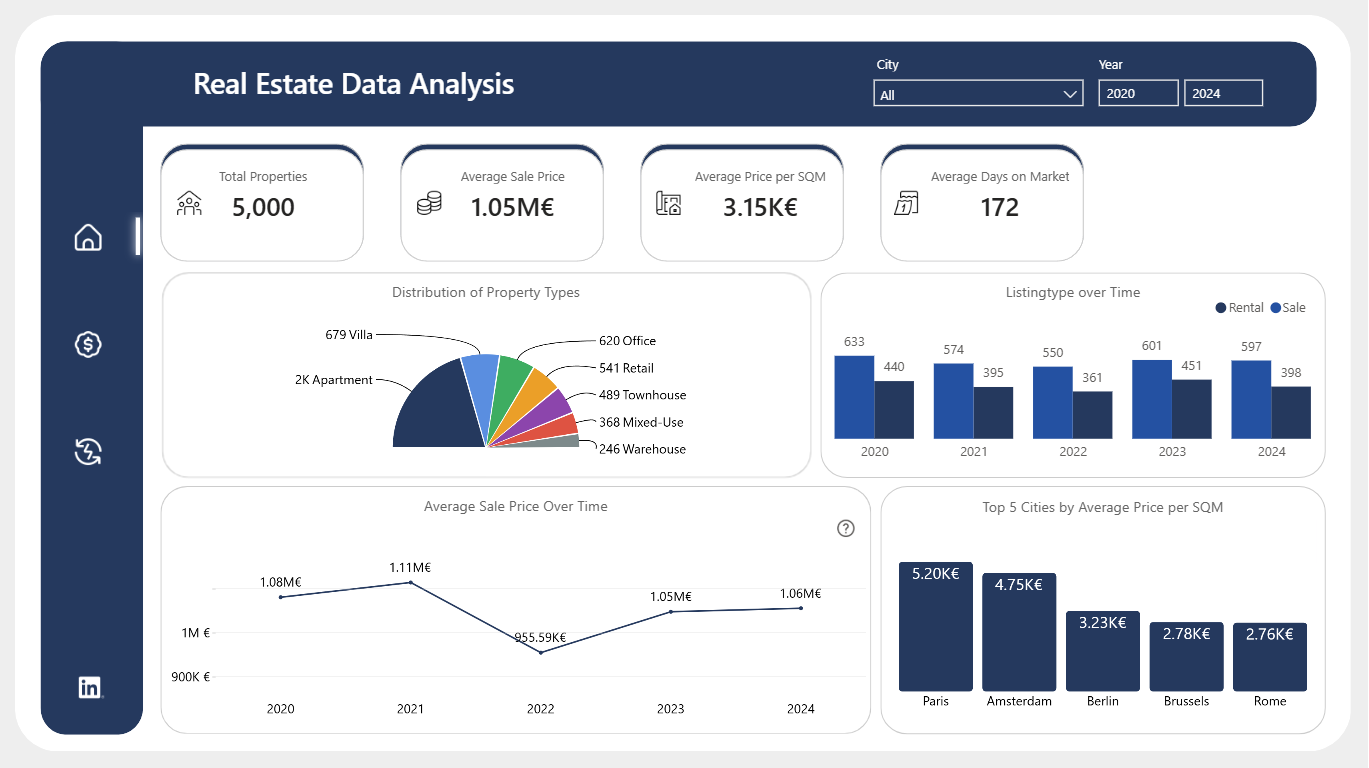Open the lightning-refresh sidebar page icon
The width and height of the screenshot is (1369, 768).
[x=88, y=452]
